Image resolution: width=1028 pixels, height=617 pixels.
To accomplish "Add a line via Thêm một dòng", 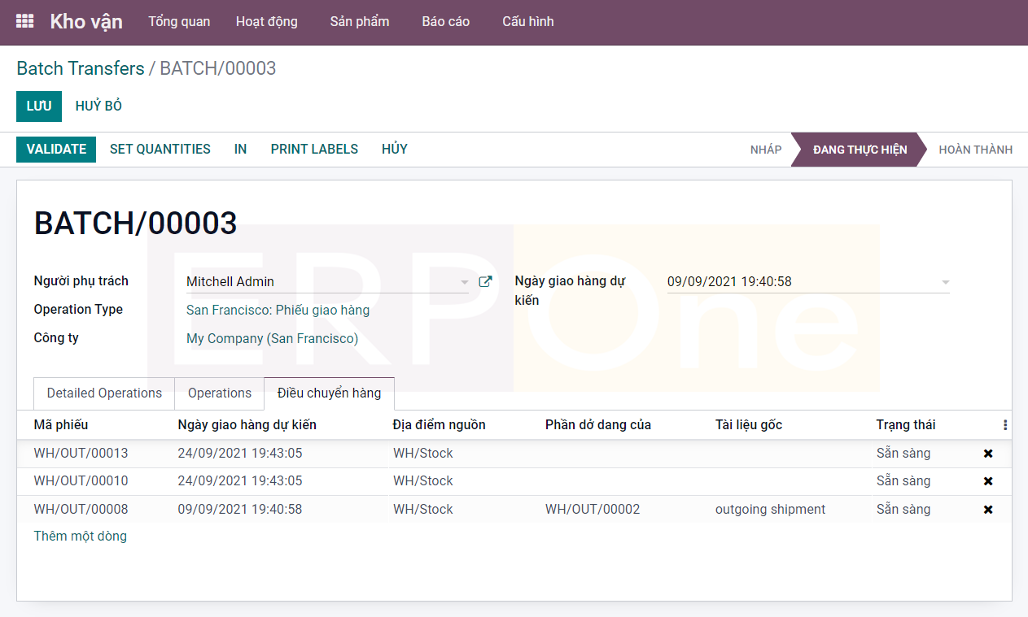I will [80, 536].
